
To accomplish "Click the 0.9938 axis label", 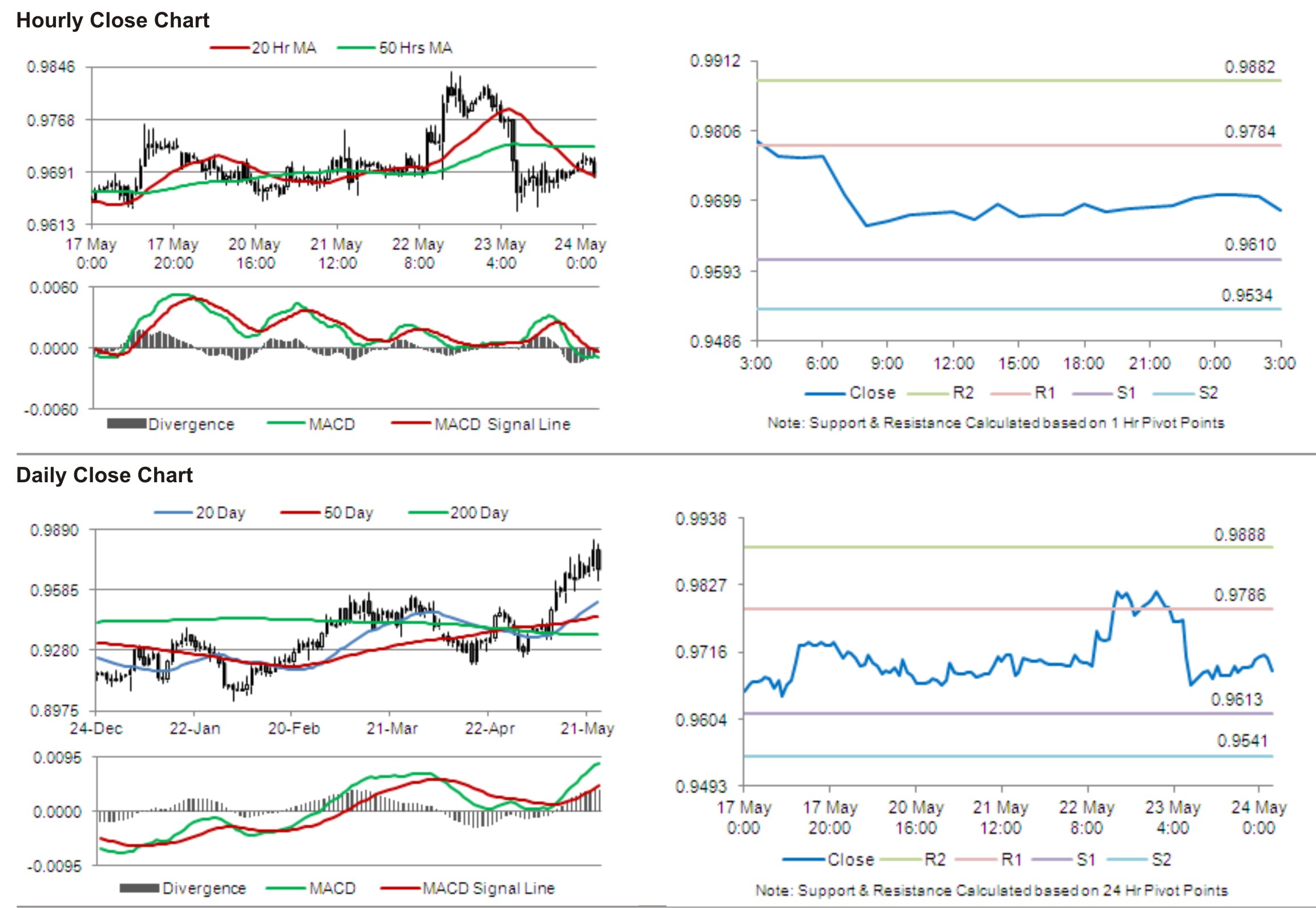I will click(701, 519).
